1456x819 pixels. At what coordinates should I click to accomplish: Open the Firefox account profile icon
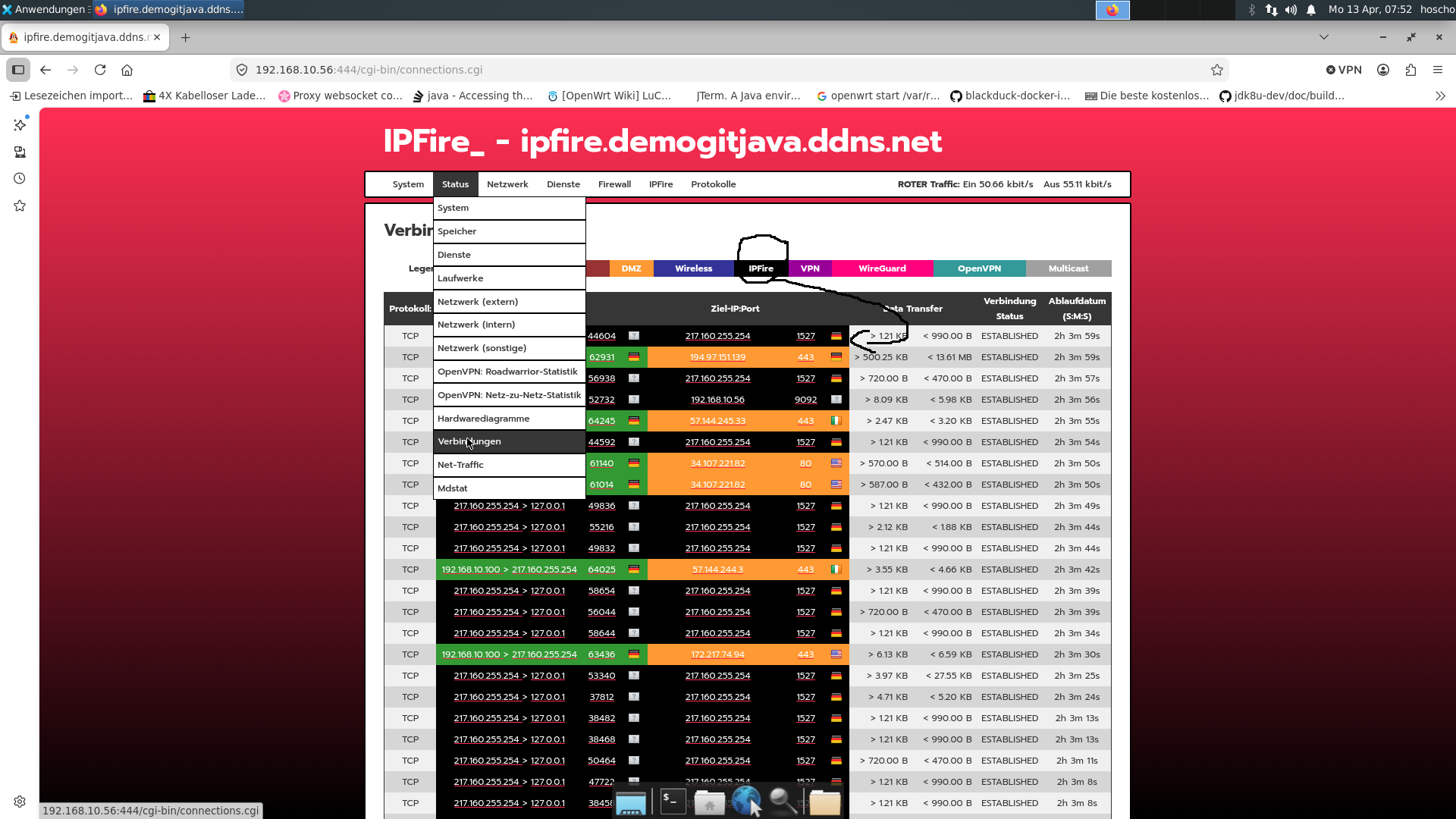click(1383, 70)
